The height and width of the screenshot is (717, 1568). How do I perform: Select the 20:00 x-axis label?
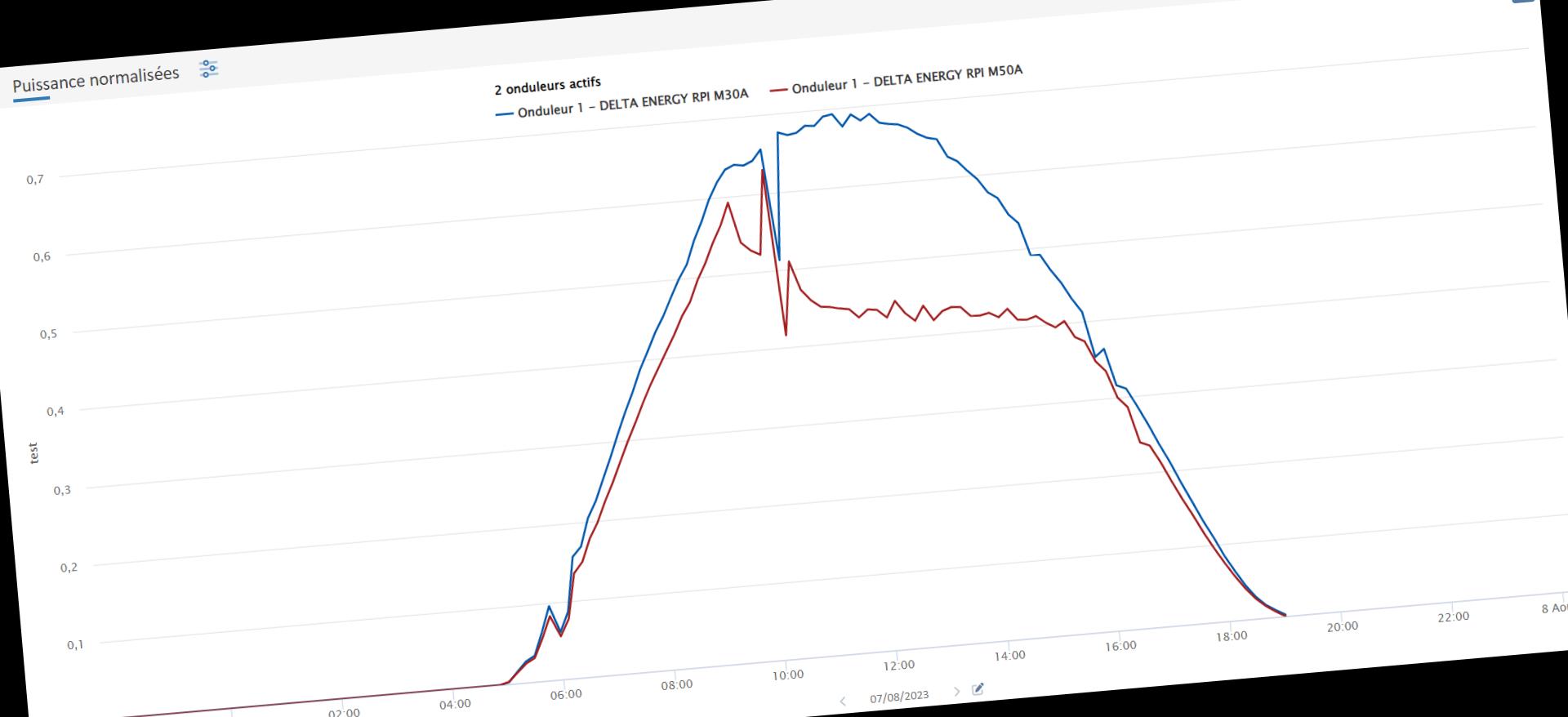click(x=1343, y=626)
